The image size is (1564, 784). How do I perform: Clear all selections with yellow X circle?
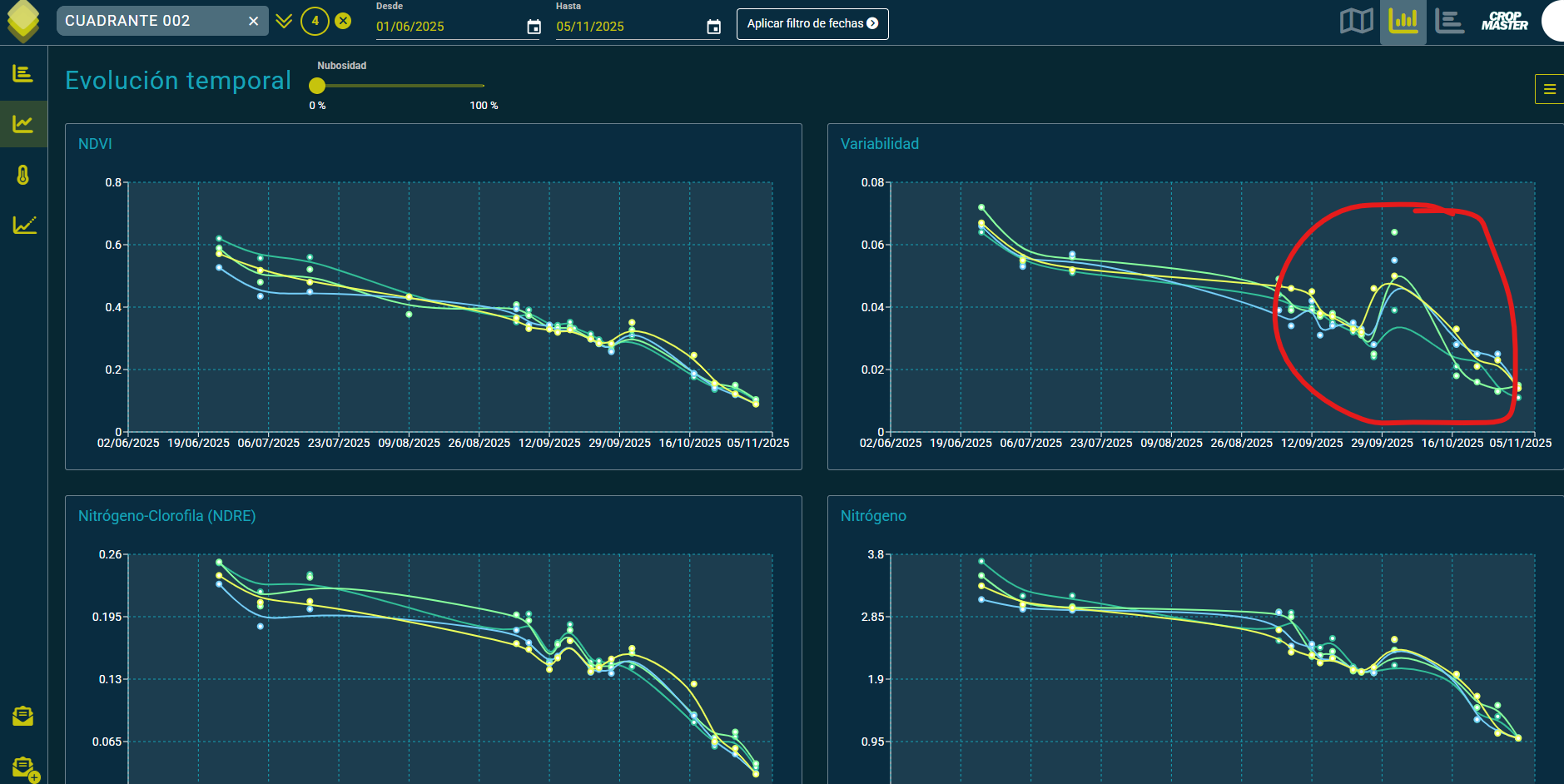pos(343,21)
